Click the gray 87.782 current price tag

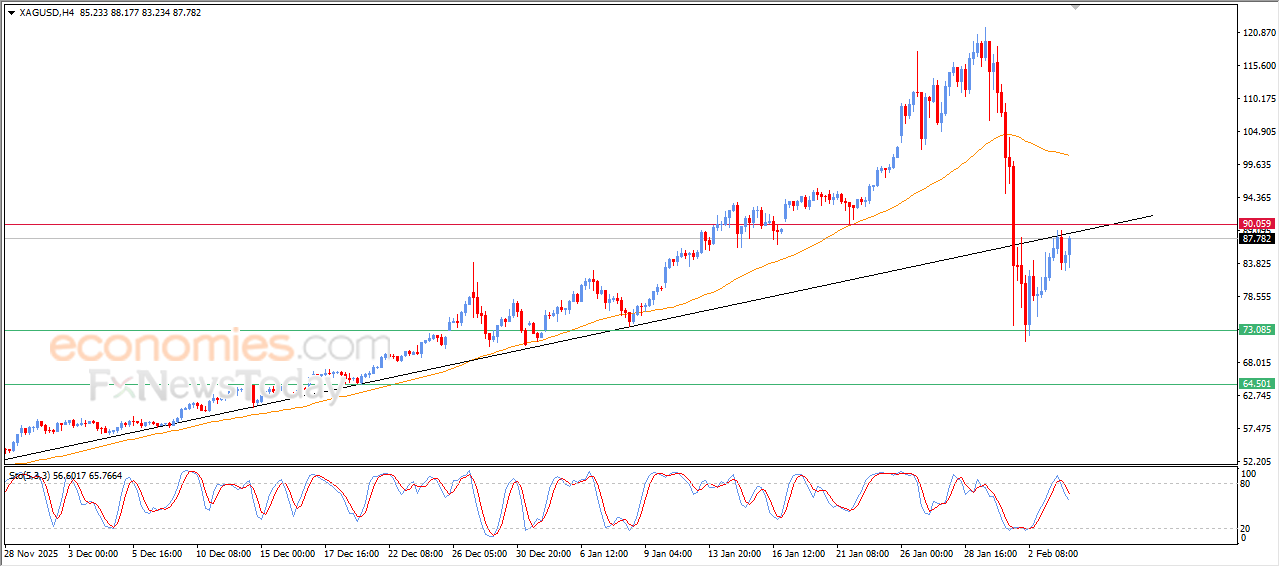[x=1256, y=239]
